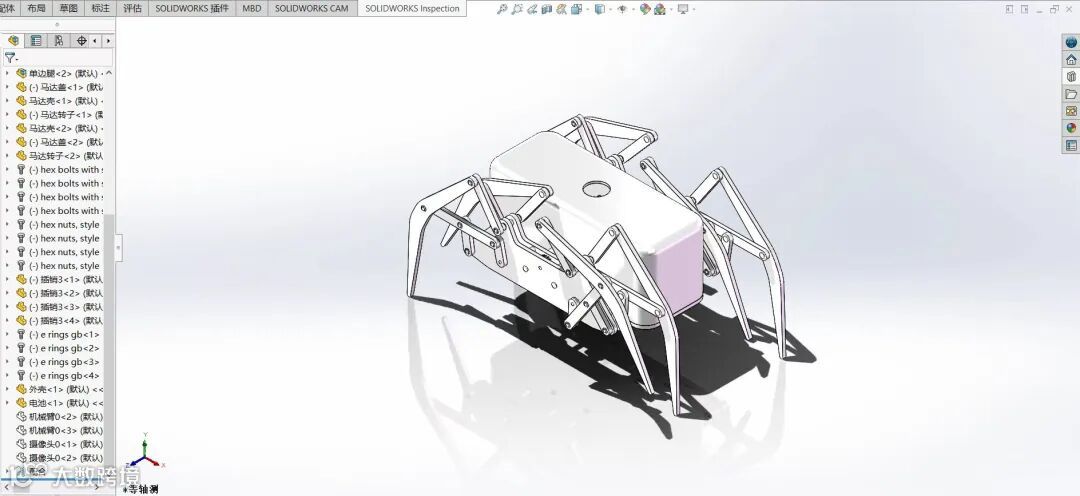The width and height of the screenshot is (1080, 496).
Task: Open Appearances task pane color ball
Action: (1071, 127)
